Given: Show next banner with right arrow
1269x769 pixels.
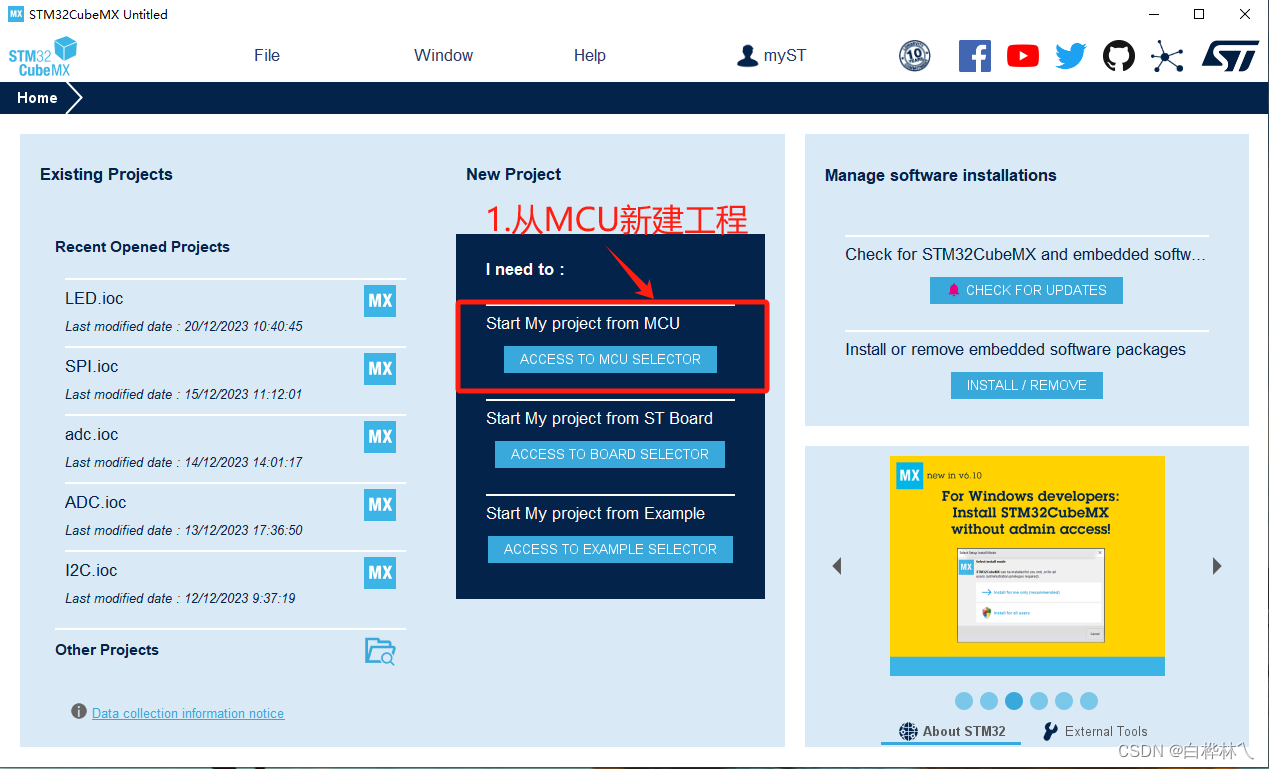Looking at the screenshot, I should click(1217, 566).
